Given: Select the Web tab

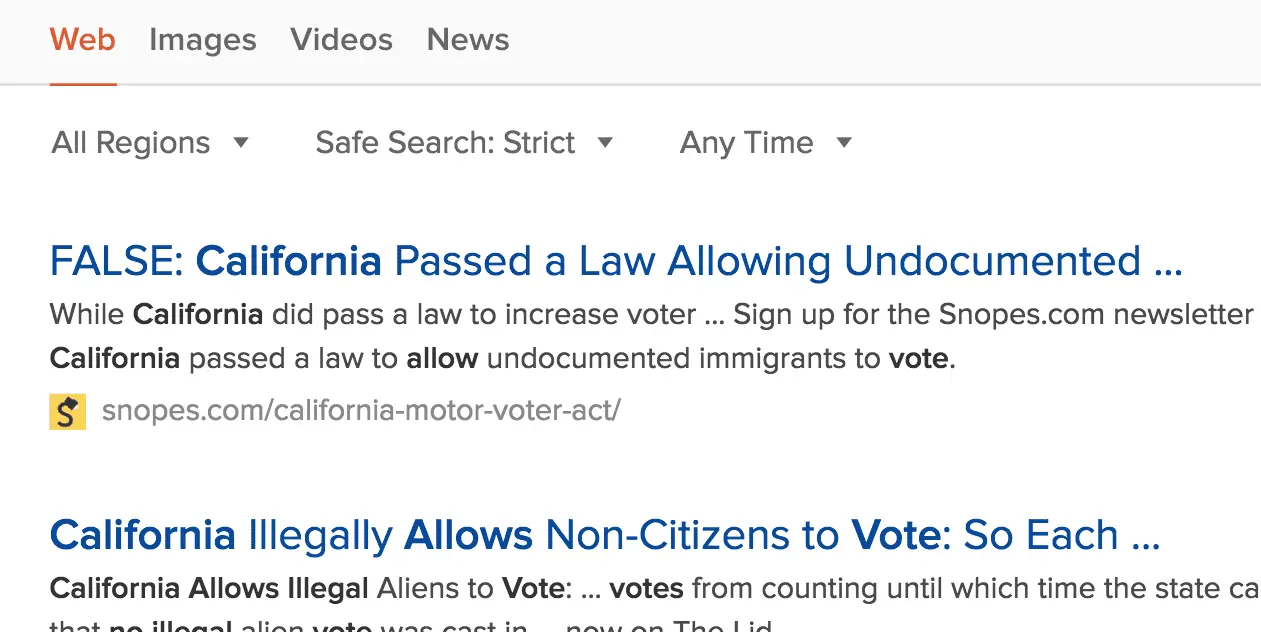Looking at the screenshot, I should coord(83,40).
